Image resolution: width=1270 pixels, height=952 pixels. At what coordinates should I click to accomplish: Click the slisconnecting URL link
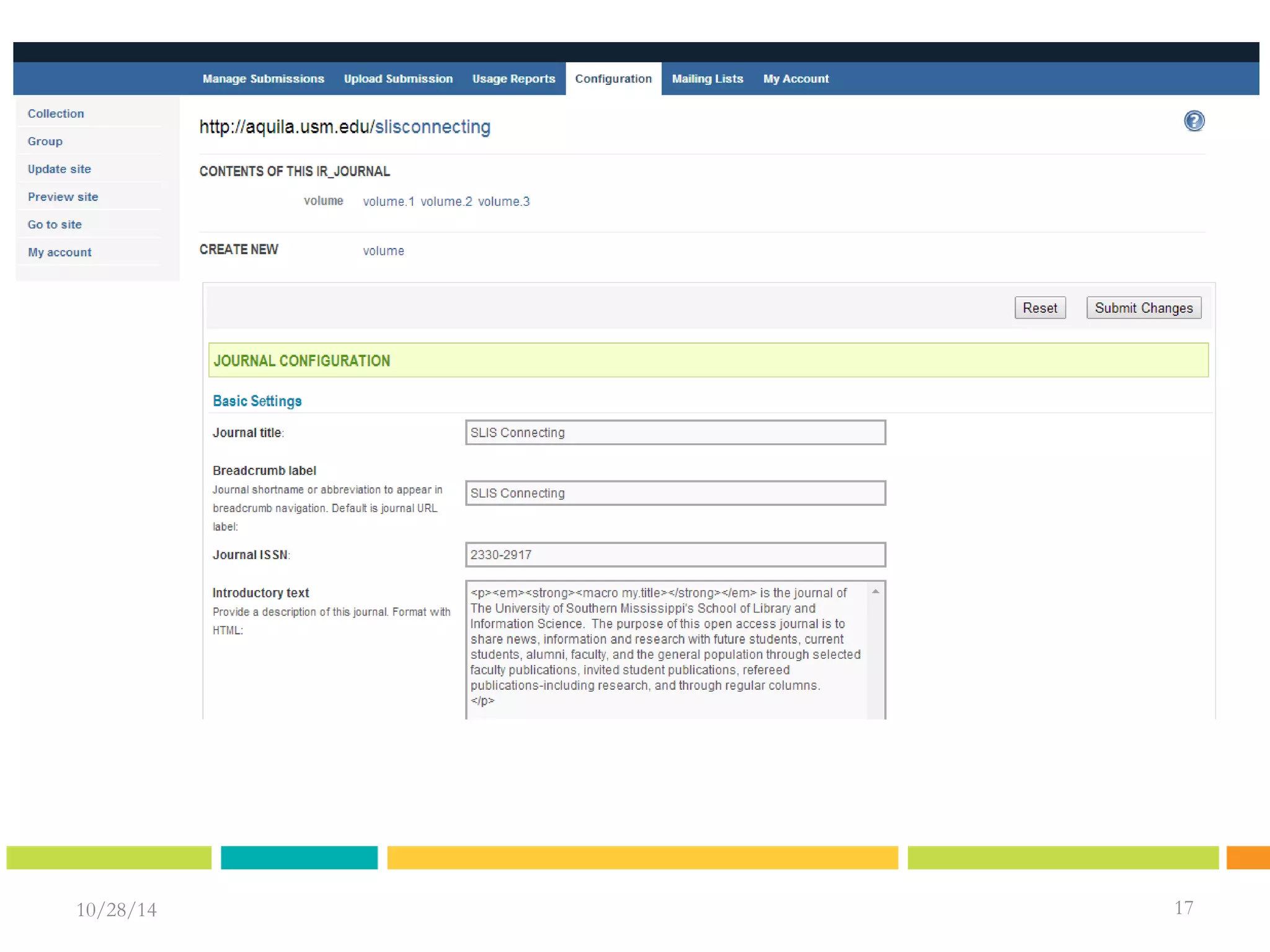pyautogui.click(x=432, y=127)
